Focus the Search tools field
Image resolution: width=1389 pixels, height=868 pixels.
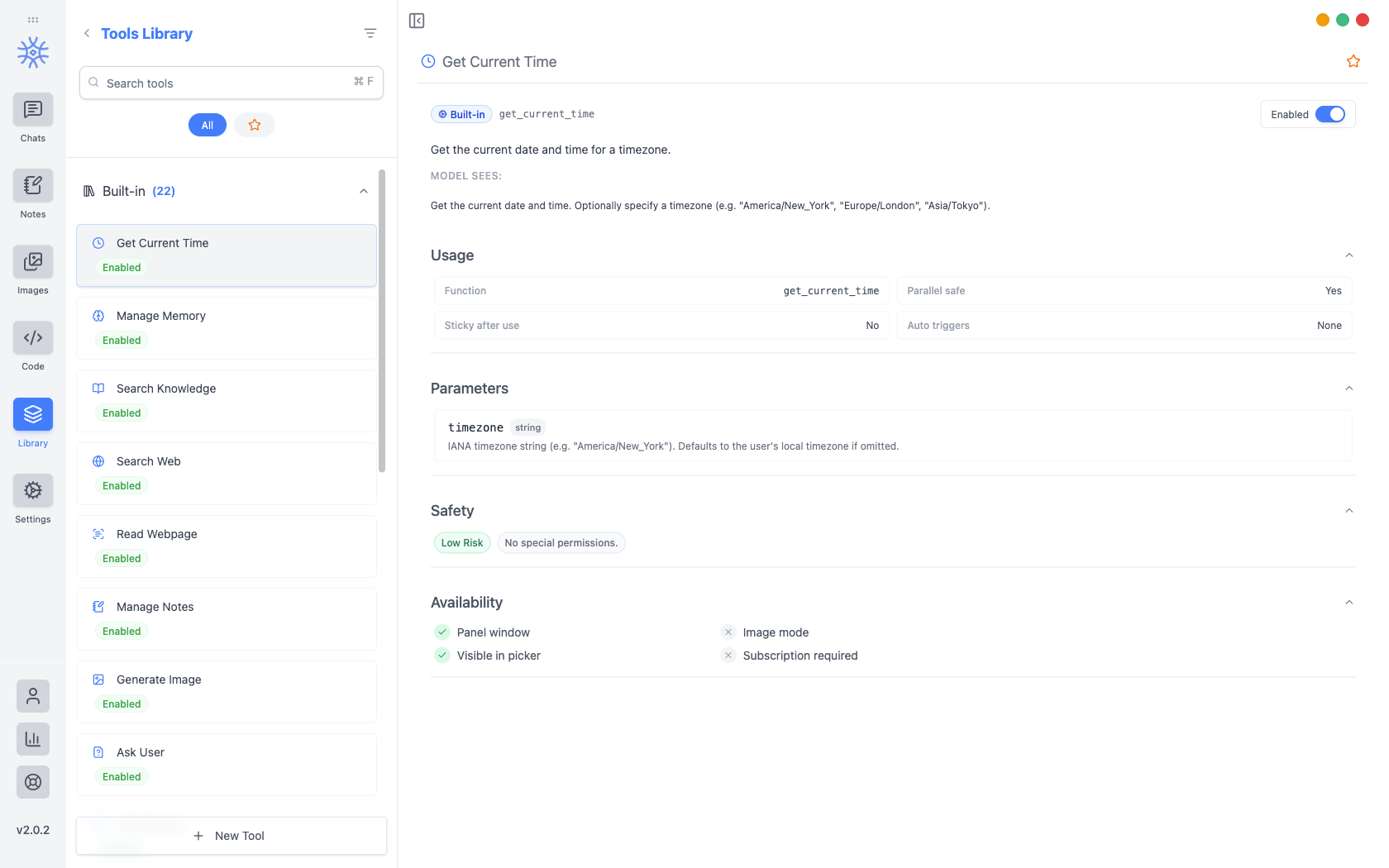[x=231, y=83]
